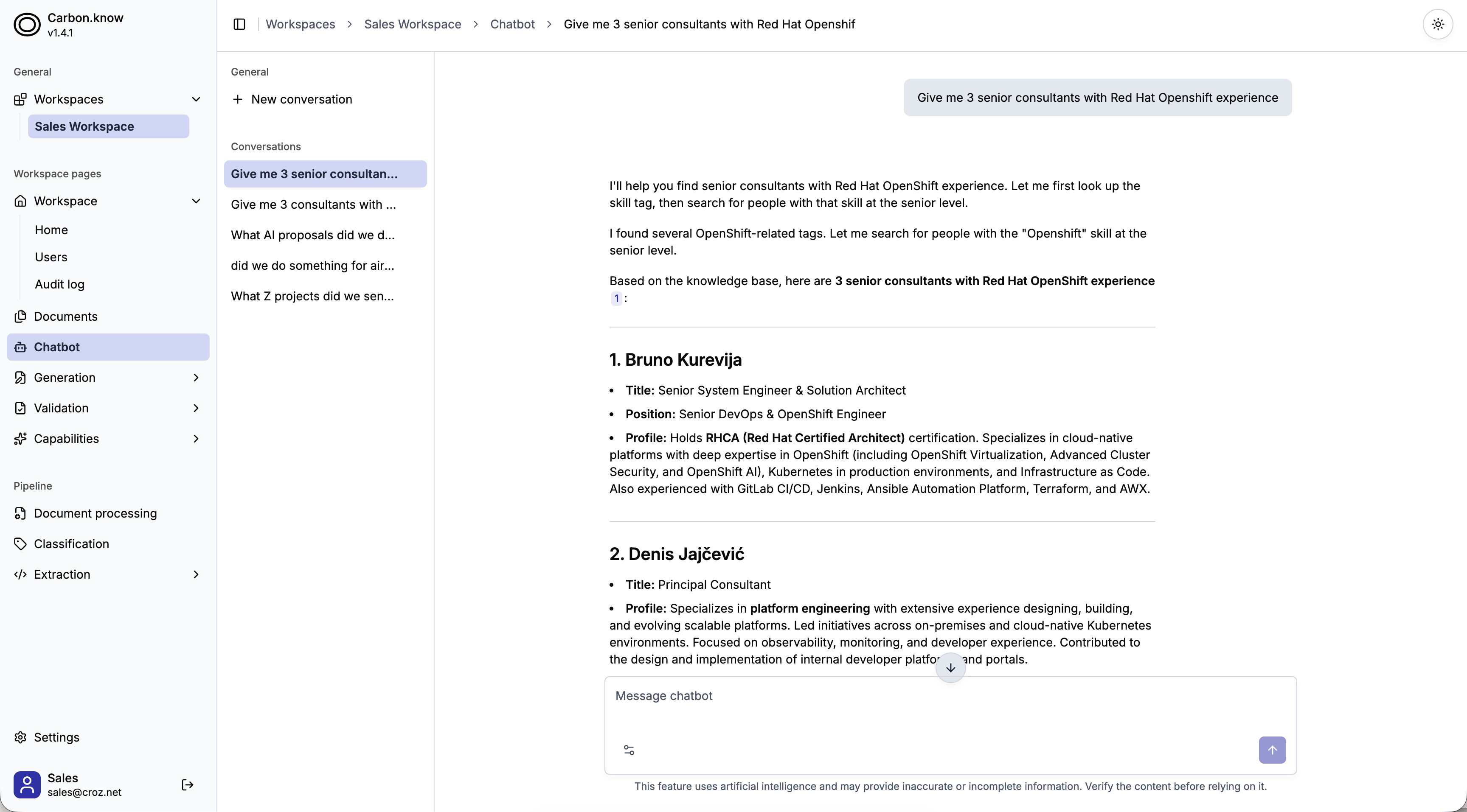Open 'Give me 3 senior consultan...' conversation
Viewport: 1467px width, 812px height.
click(325, 174)
